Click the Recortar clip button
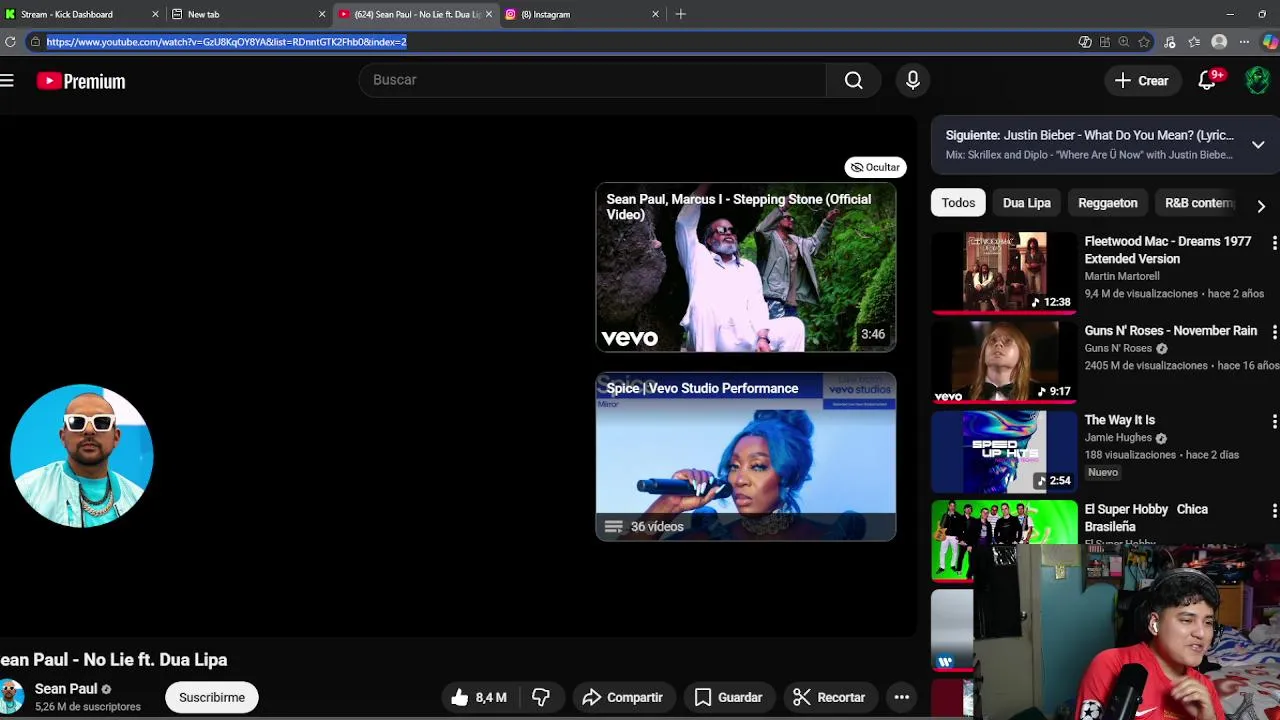Image resolution: width=1280 pixels, height=720 pixels. 829,697
